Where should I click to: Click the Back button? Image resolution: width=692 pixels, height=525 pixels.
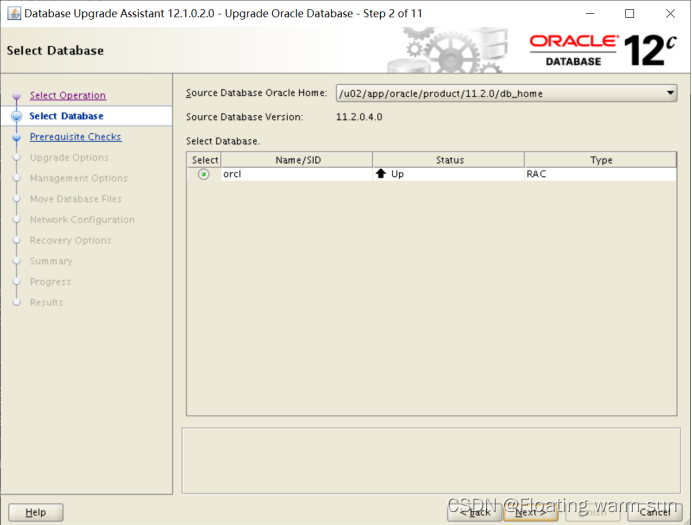tap(475, 512)
